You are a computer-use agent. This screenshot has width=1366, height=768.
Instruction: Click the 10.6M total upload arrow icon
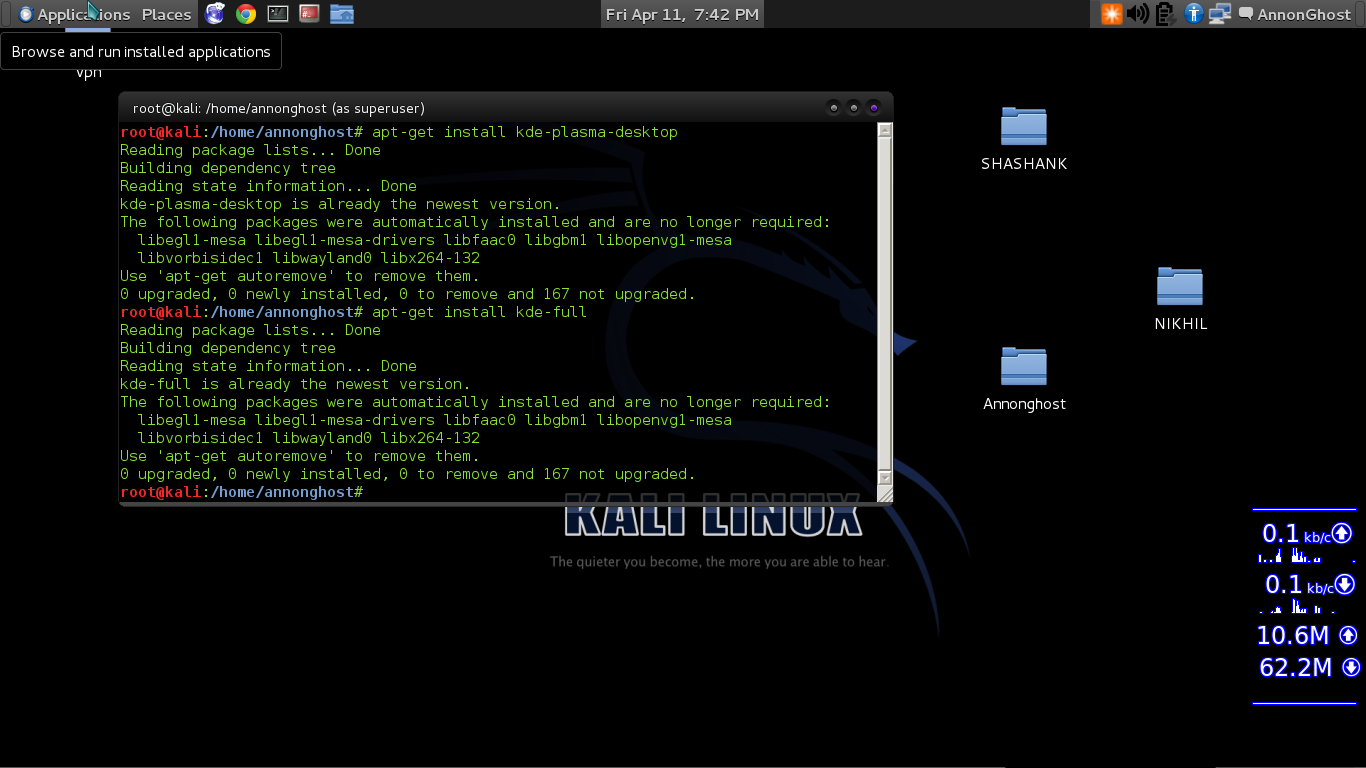pyautogui.click(x=1348, y=635)
